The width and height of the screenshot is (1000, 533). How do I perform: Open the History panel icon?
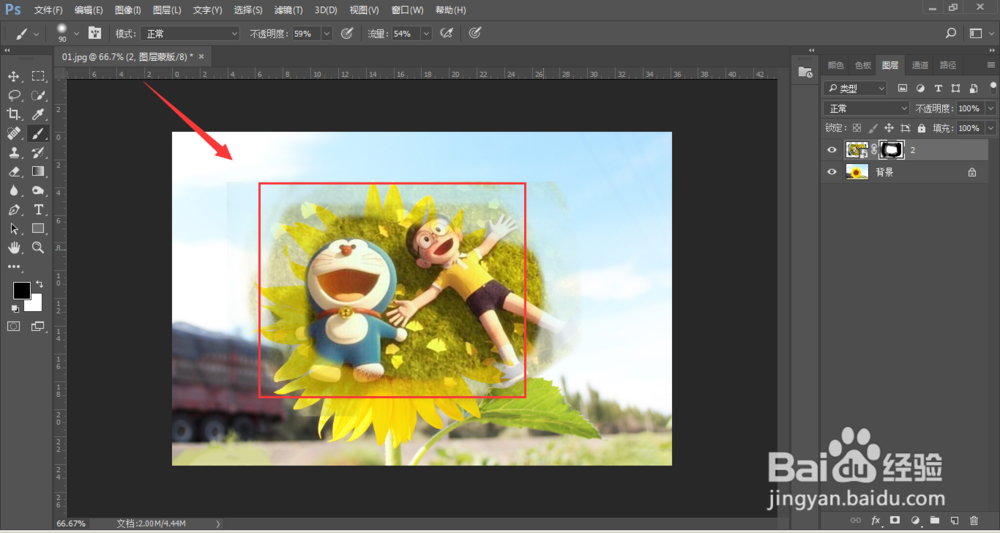tap(805, 72)
